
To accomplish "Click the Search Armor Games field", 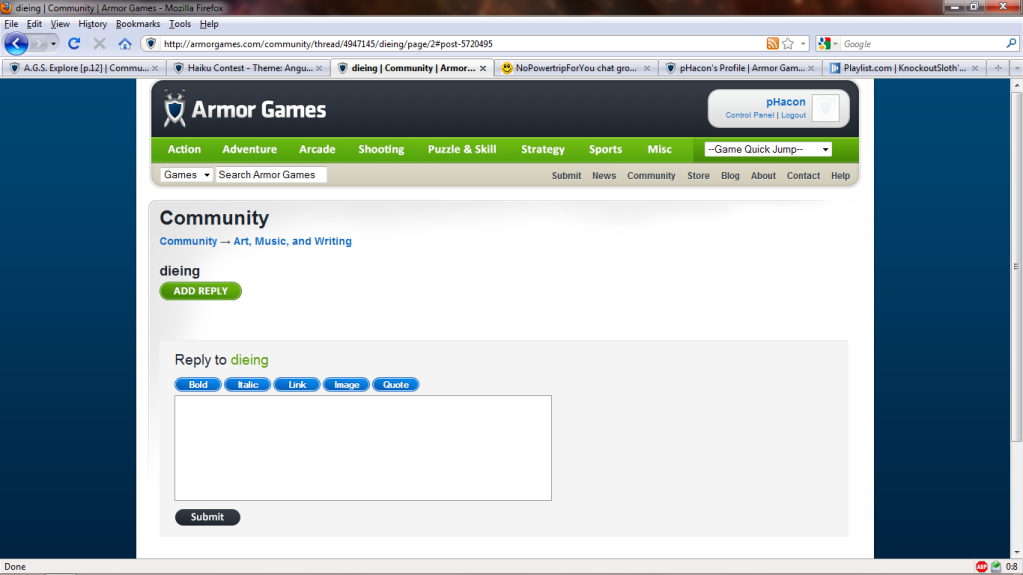I will [271, 175].
